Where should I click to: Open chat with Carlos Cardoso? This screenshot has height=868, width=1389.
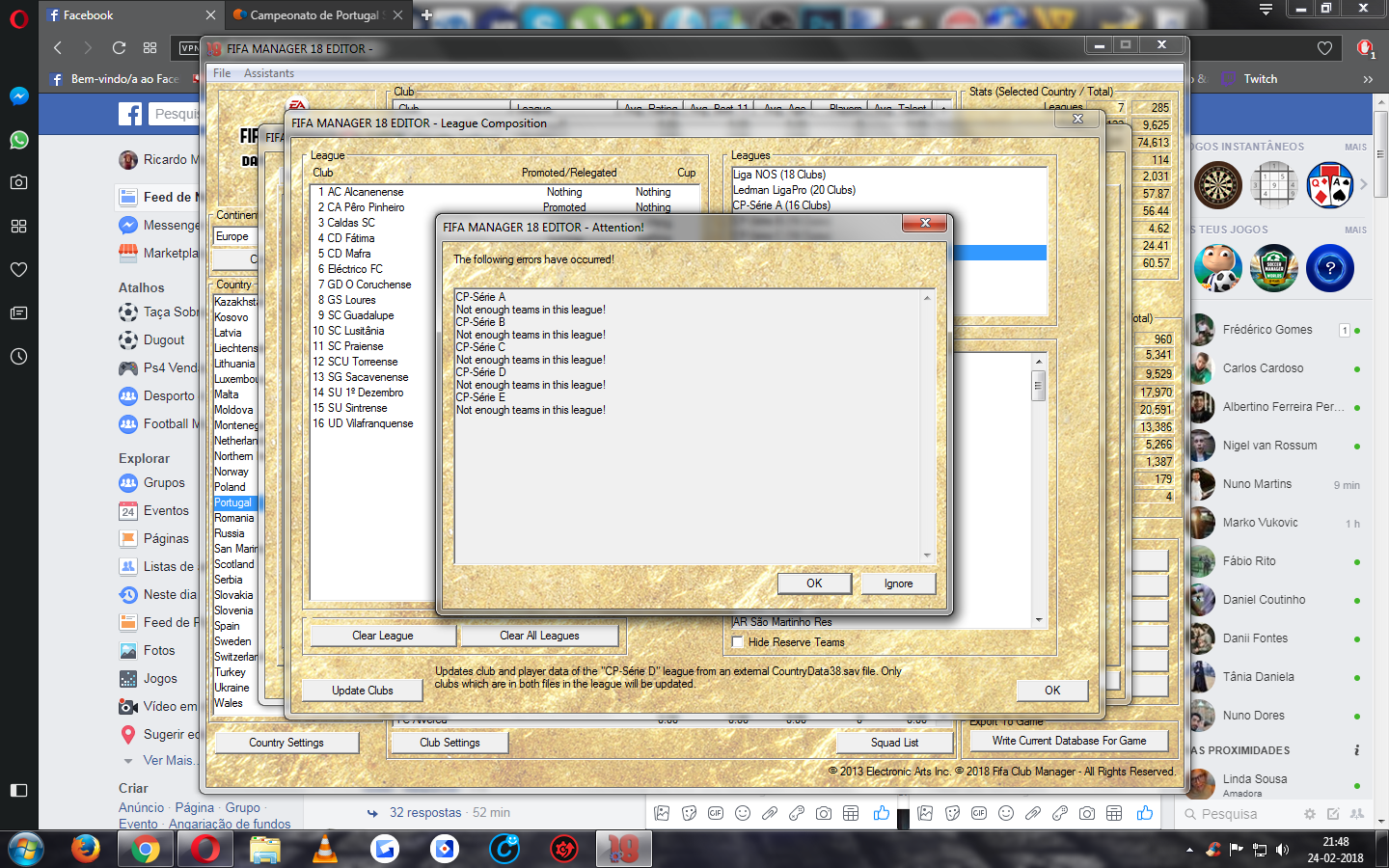(x=1277, y=368)
